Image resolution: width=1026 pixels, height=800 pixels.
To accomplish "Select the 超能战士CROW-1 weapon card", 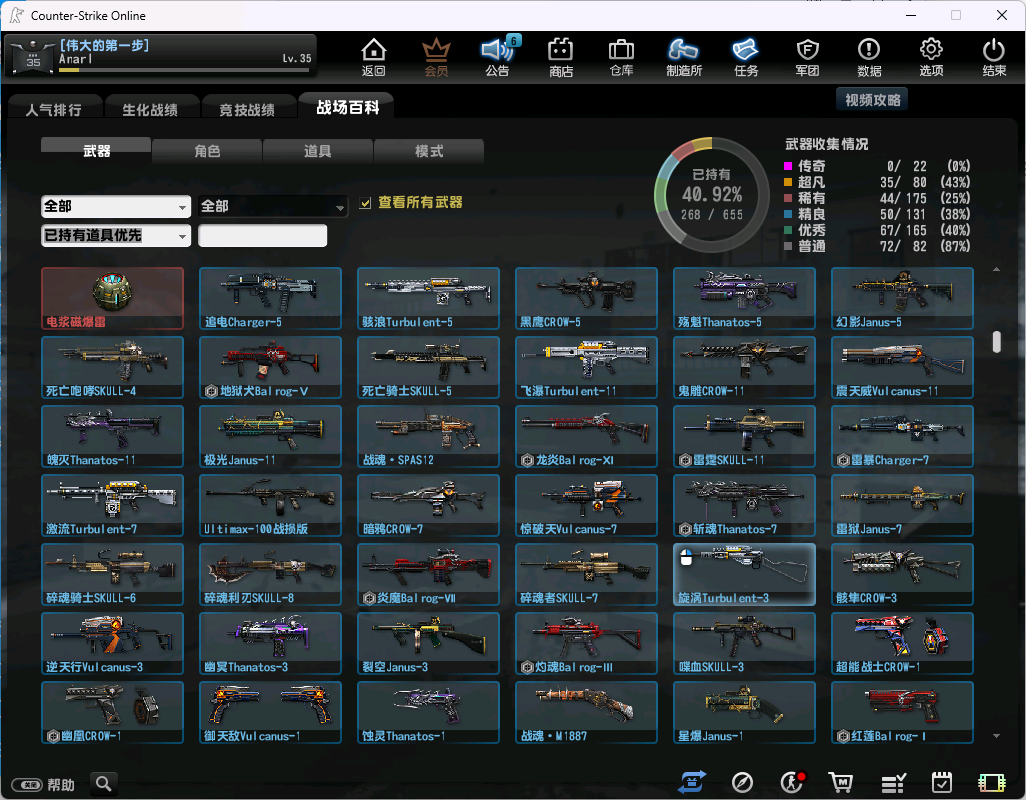I will 902,644.
